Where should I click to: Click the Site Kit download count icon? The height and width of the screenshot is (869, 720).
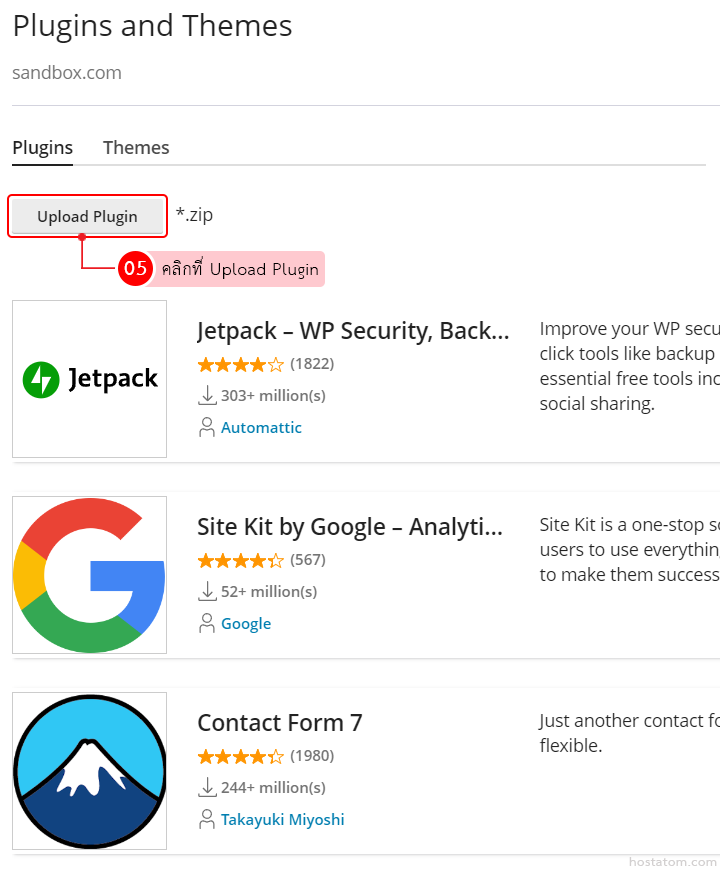207,591
